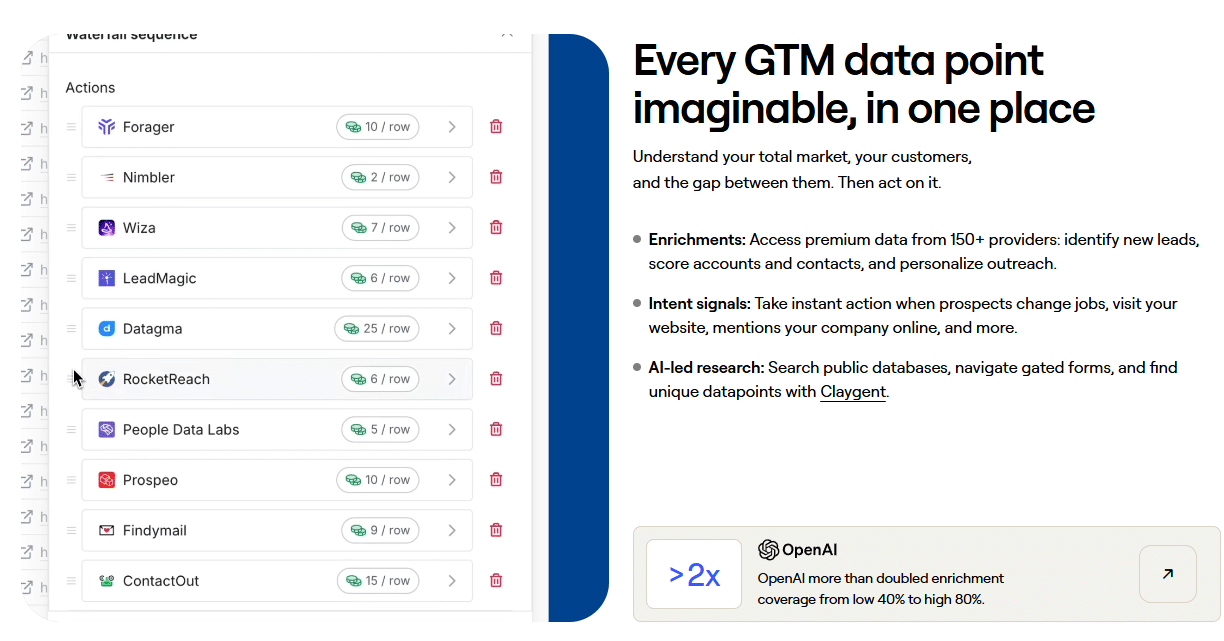This screenshot has height=641, width=1224.
Task: Open Findymail details via chevron
Action: point(452,530)
